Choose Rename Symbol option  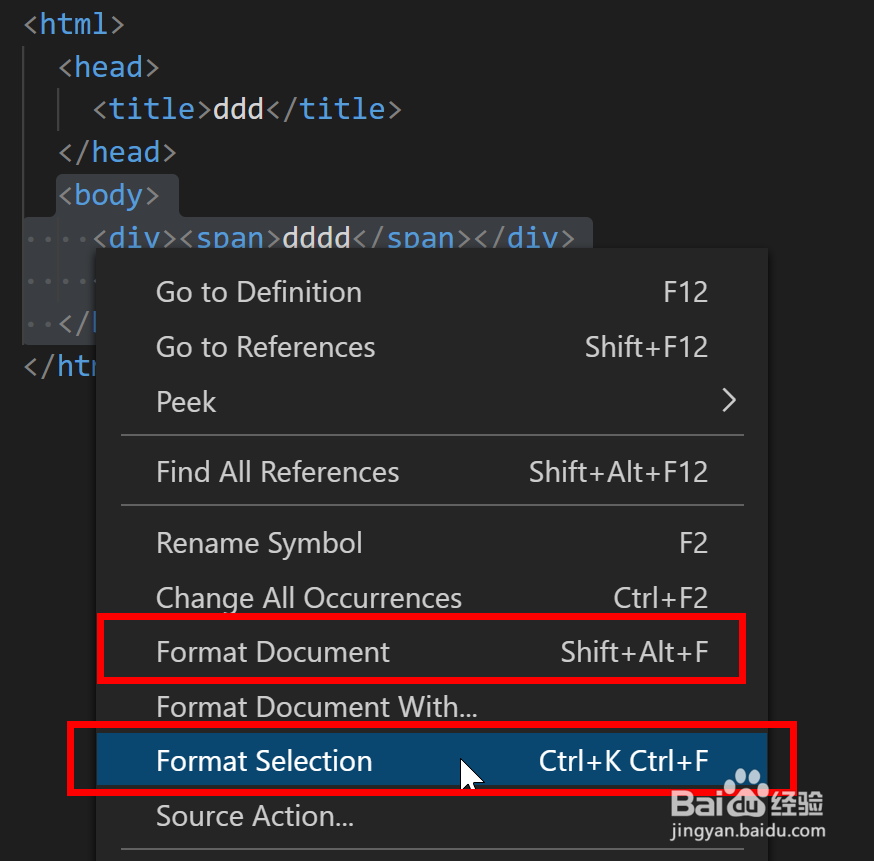click(x=432, y=542)
